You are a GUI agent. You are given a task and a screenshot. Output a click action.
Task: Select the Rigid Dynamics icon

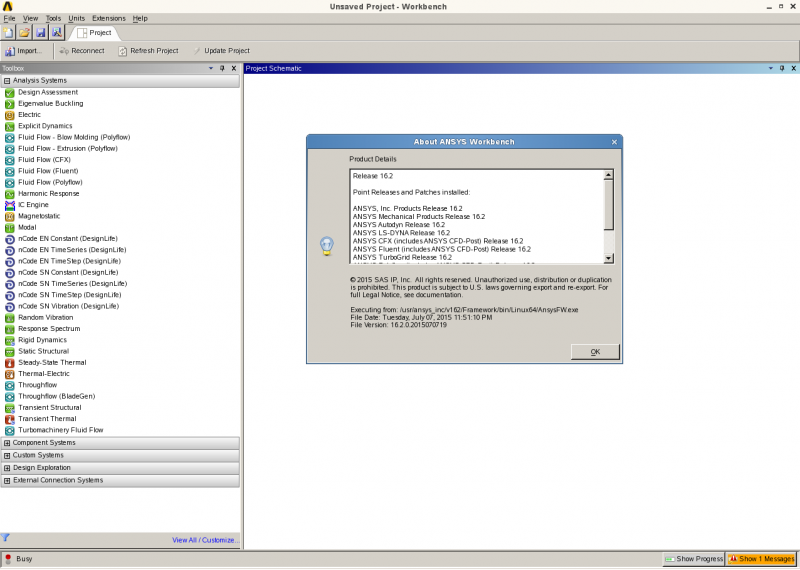tap(10, 340)
